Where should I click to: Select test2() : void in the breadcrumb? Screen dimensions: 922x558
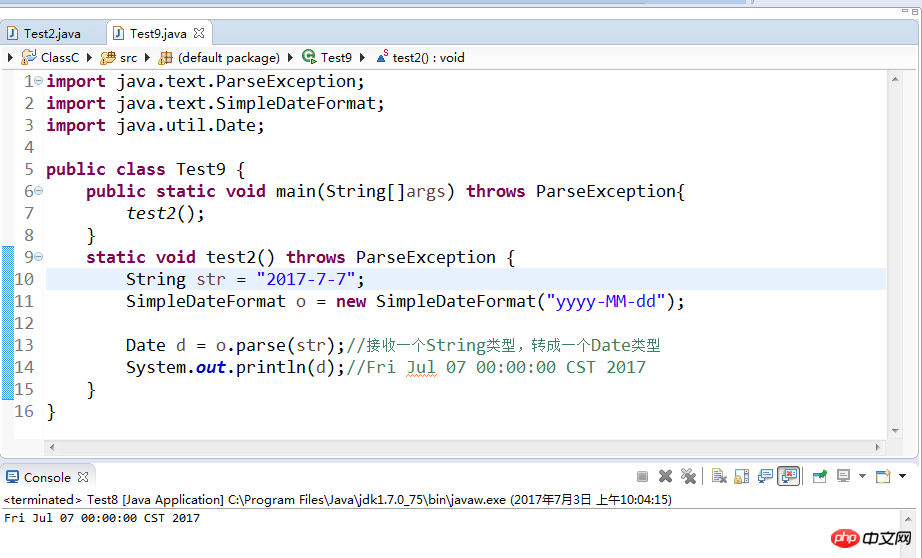point(428,58)
